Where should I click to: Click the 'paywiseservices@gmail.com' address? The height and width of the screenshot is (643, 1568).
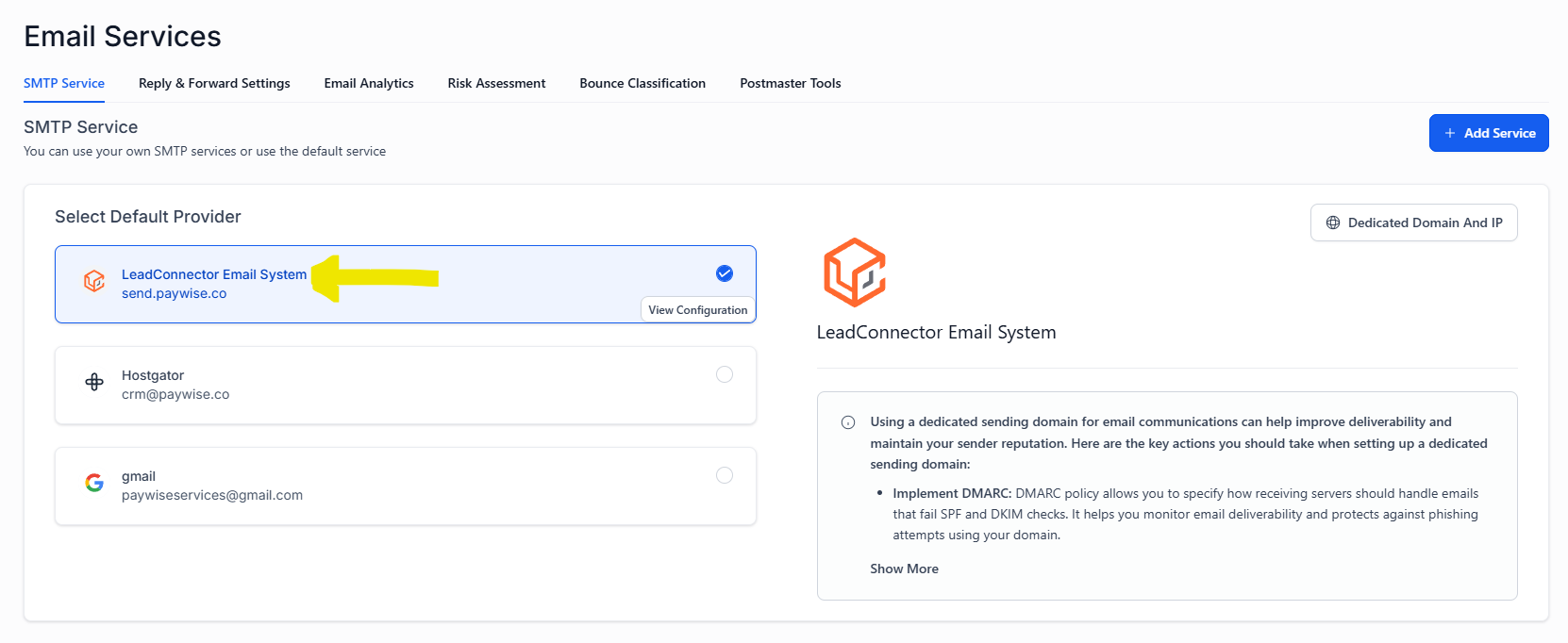click(x=212, y=495)
